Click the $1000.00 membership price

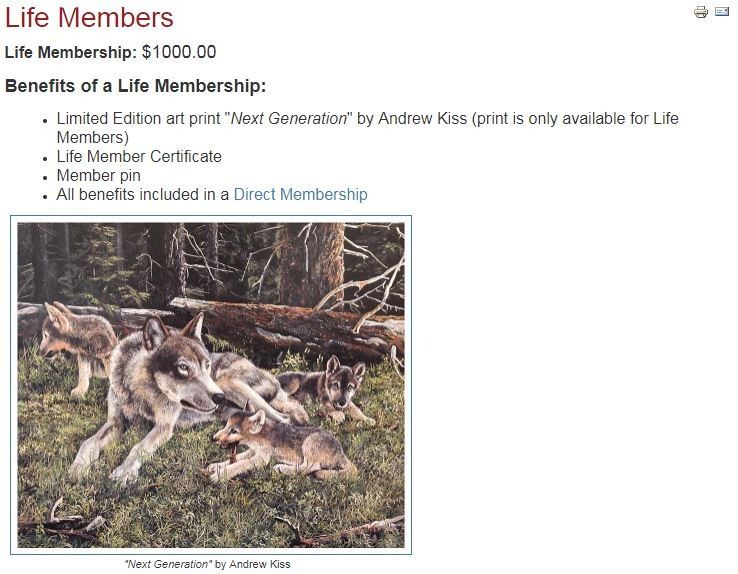pos(179,52)
